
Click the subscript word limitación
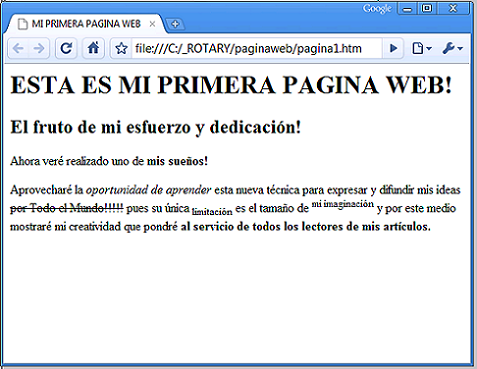(212, 211)
